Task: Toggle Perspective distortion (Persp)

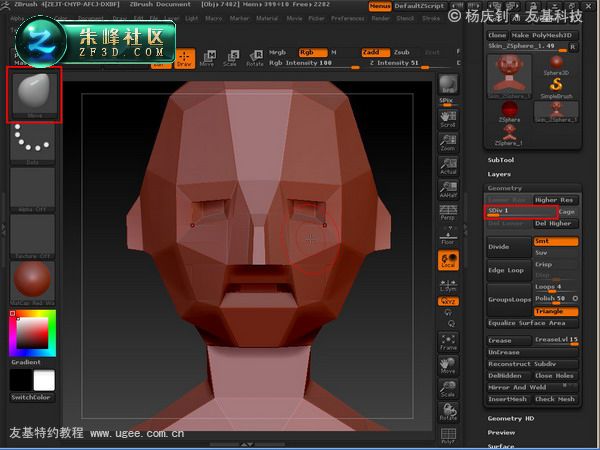Action: 448,213
